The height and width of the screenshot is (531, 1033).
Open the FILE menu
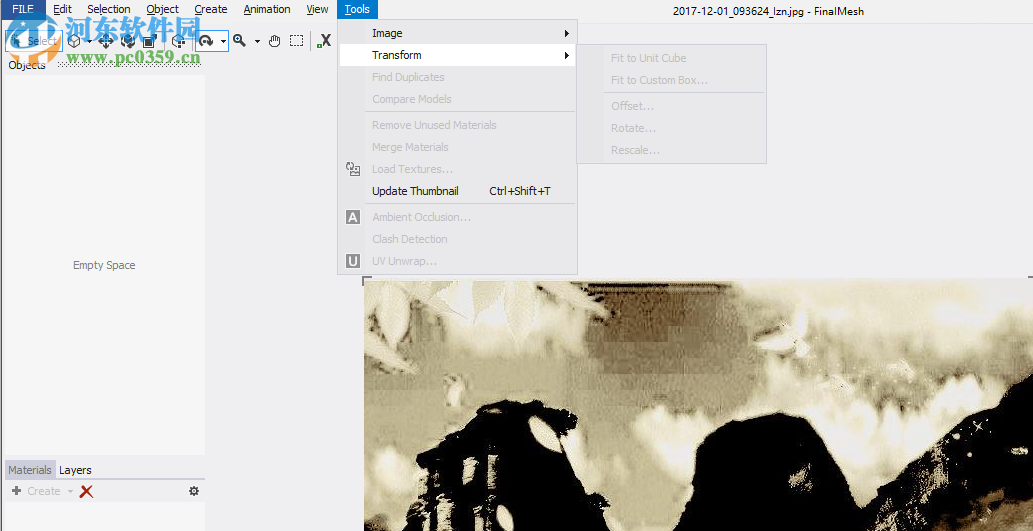click(23, 9)
